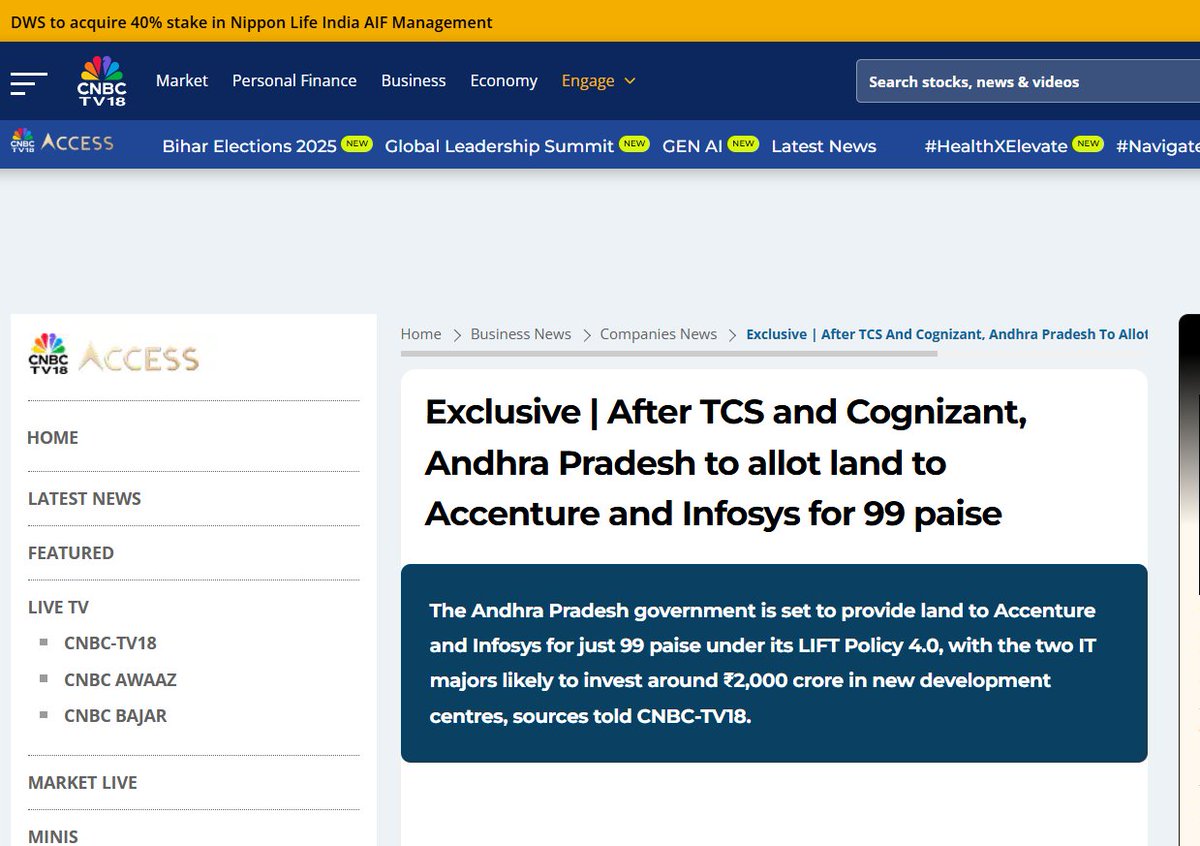Go to Companies News breadcrumb
Image resolution: width=1200 pixels, height=846 pixels.
pos(658,334)
